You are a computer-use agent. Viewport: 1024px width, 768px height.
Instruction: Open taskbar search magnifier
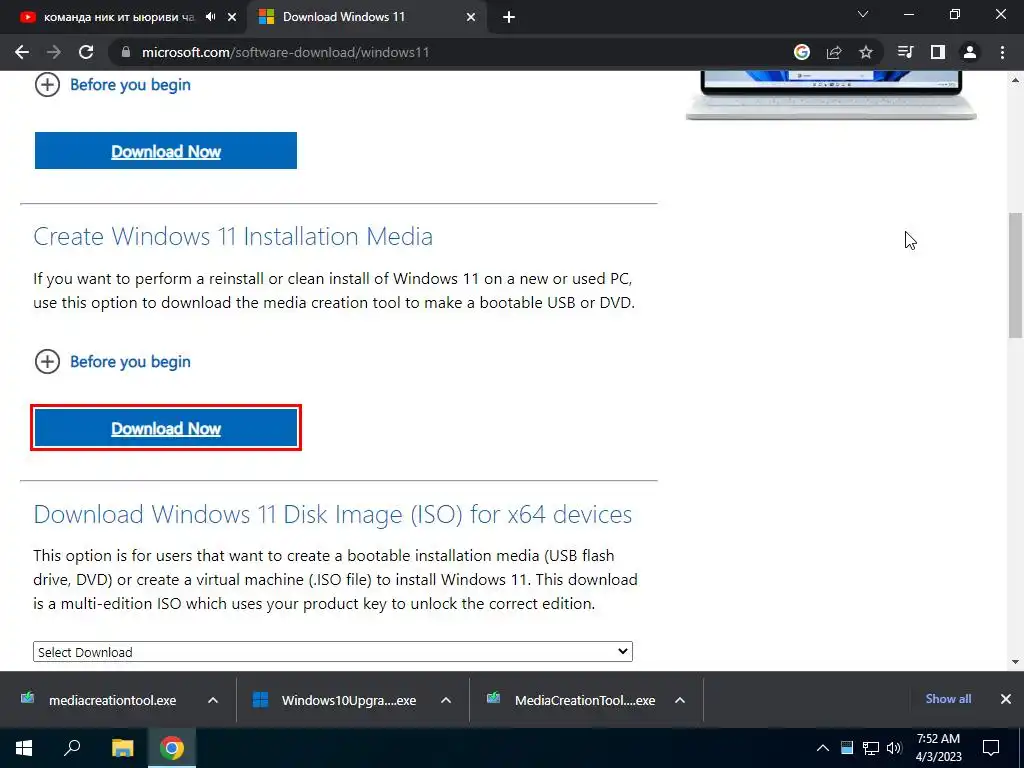tap(72, 748)
